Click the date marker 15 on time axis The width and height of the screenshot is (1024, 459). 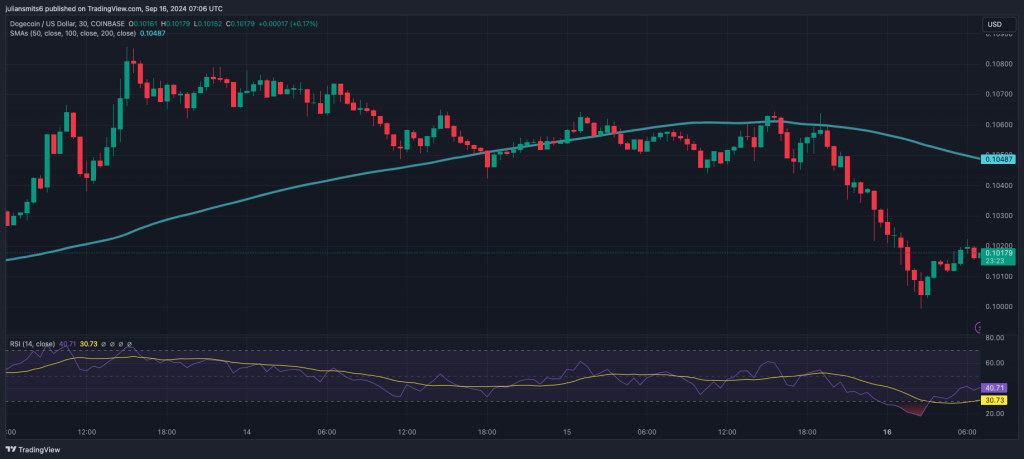566,432
